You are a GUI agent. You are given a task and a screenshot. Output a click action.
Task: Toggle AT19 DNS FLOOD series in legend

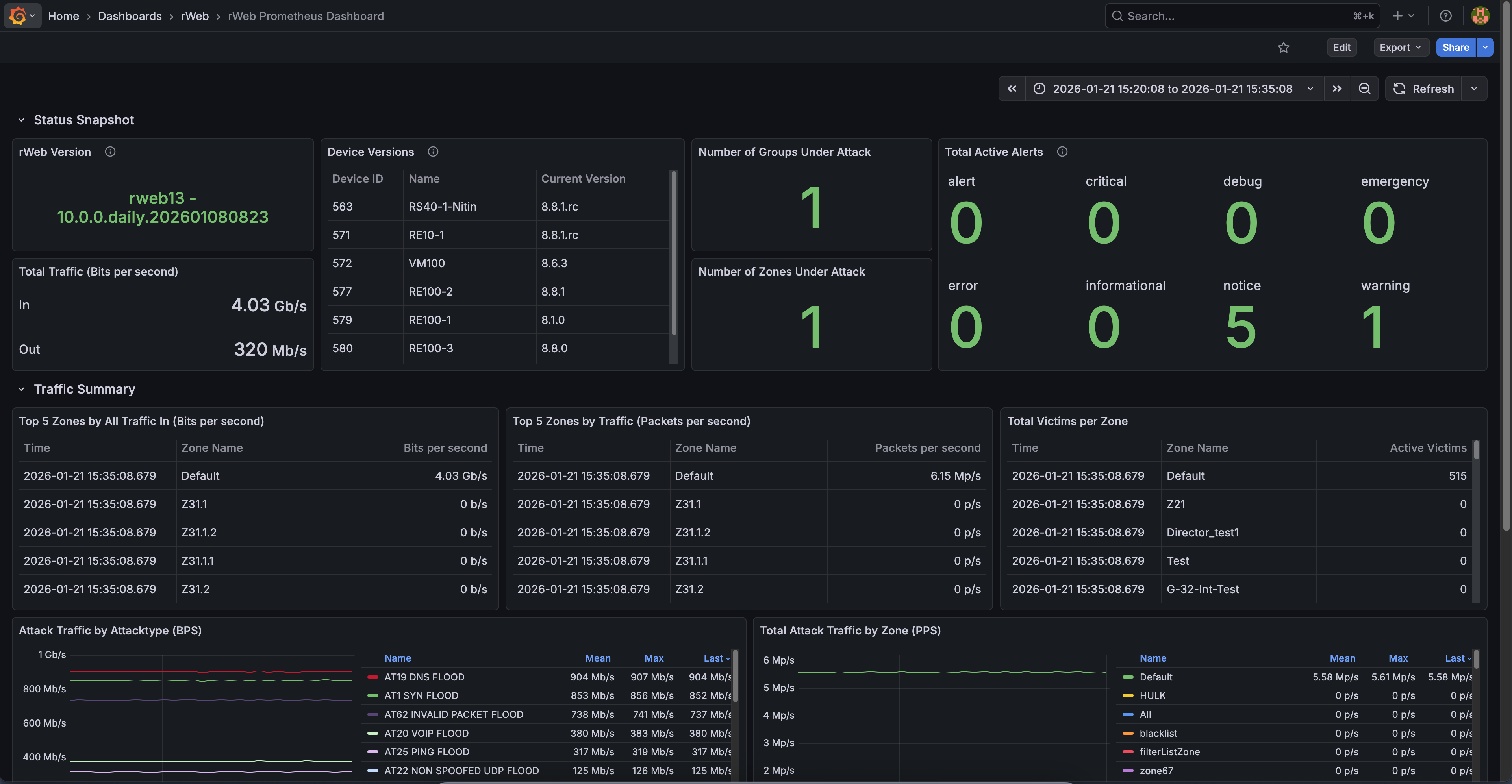pos(424,677)
